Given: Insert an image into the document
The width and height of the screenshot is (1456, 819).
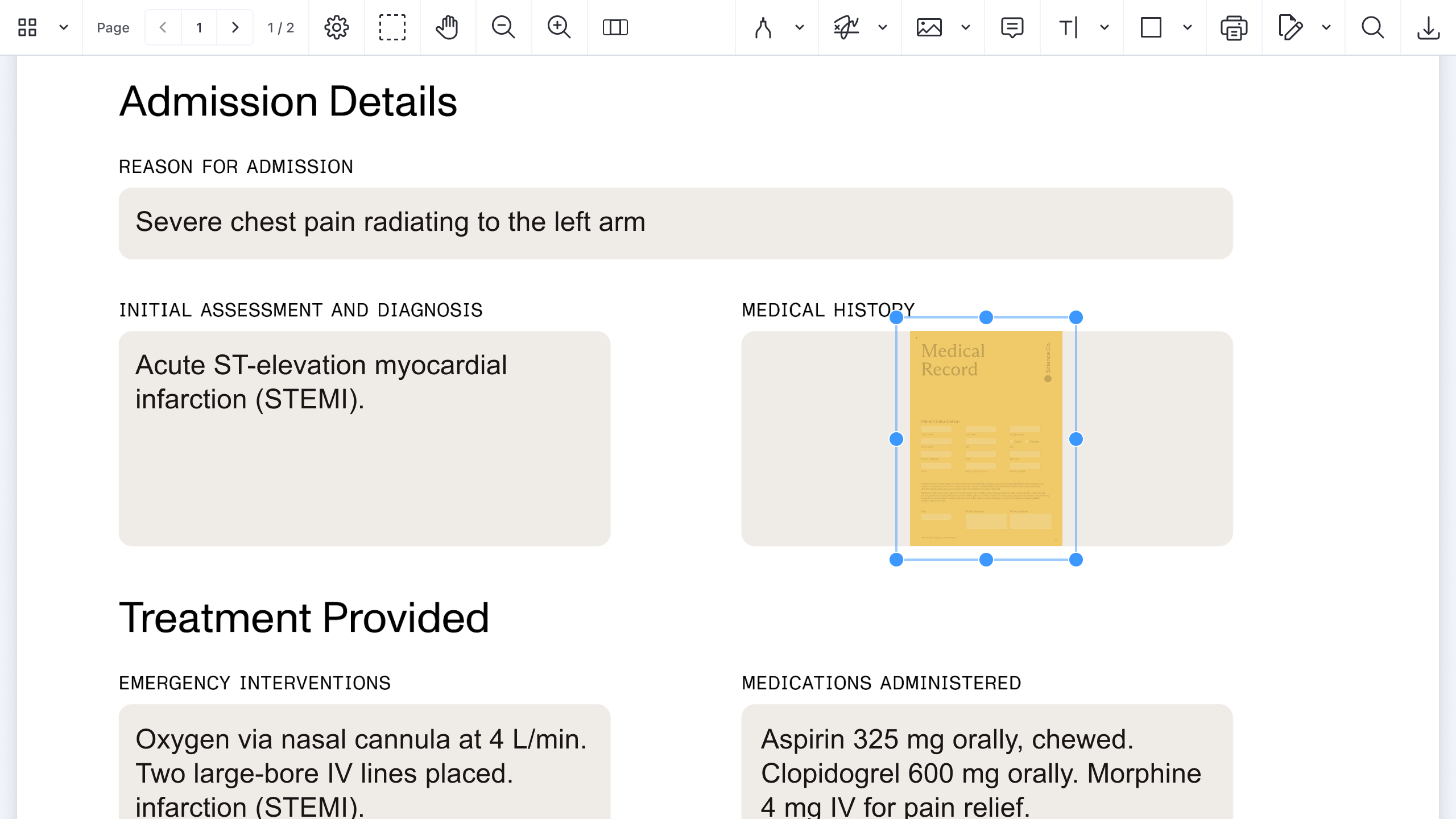Looking at the screenshot, I should pyautogui.click(x=930, y=27).
